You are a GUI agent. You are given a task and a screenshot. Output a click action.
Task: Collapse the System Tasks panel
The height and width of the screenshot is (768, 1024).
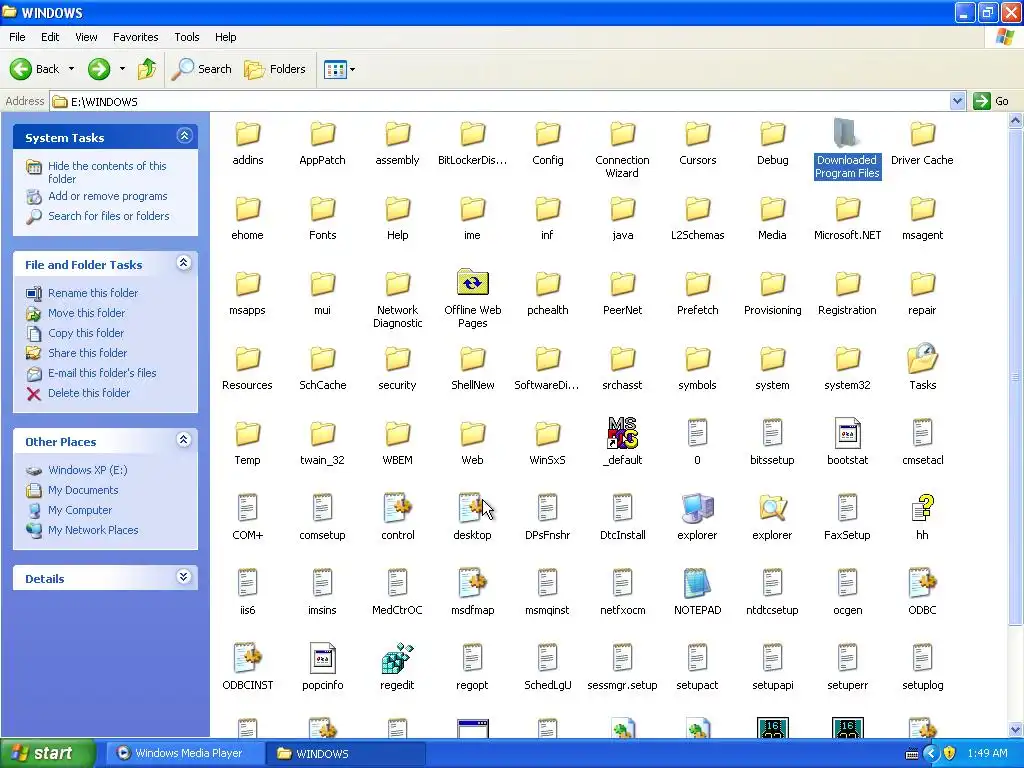coord(184,136)
